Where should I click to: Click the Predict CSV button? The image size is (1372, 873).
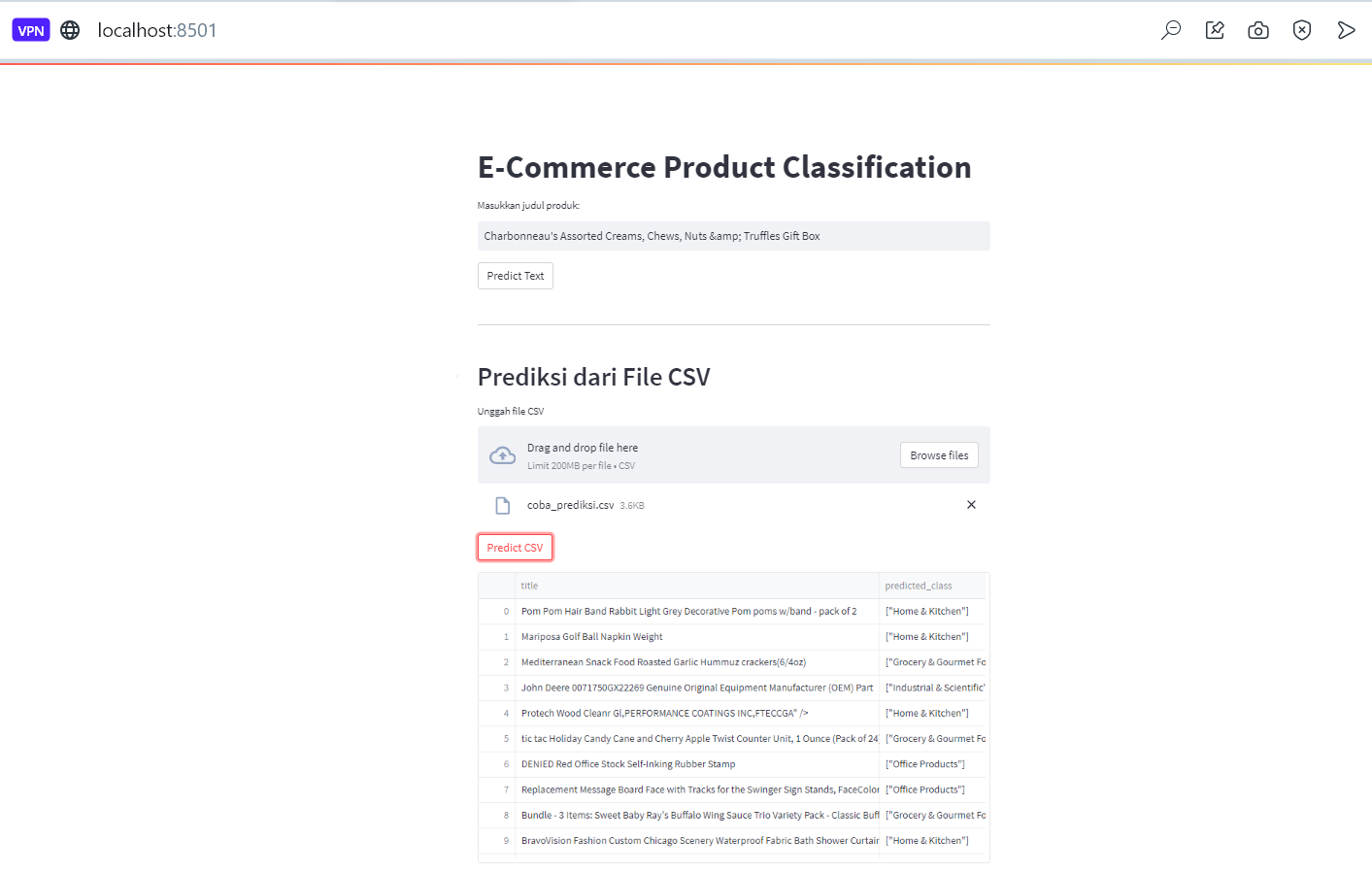(x=516, y=548)
